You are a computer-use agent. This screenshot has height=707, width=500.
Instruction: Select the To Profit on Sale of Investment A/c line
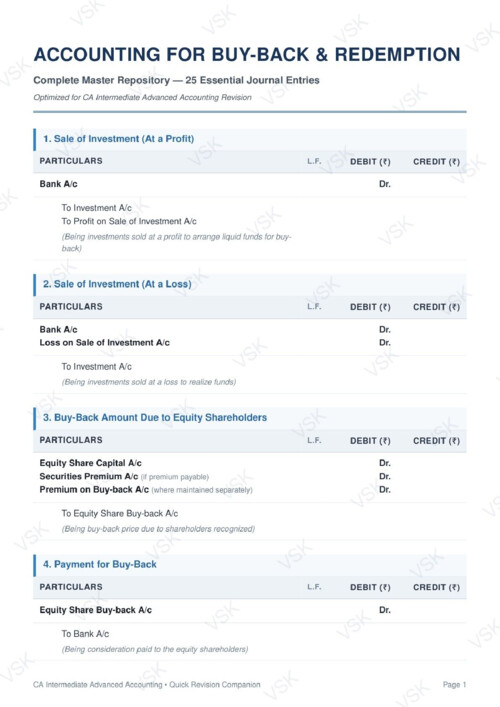click(129, 221)
